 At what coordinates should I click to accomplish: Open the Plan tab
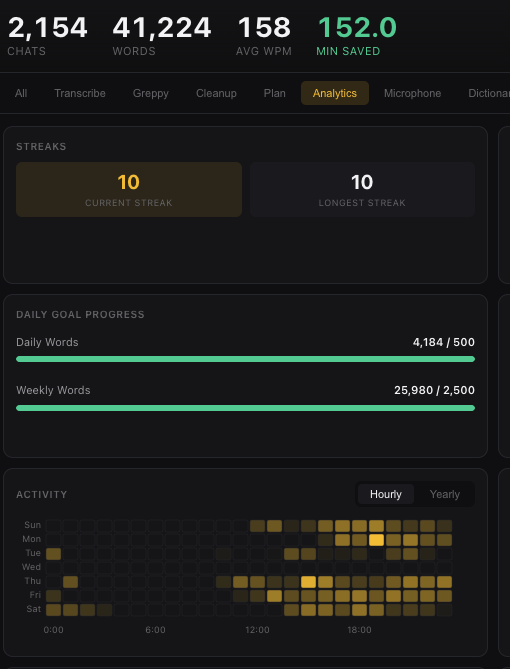coord(274,93)
